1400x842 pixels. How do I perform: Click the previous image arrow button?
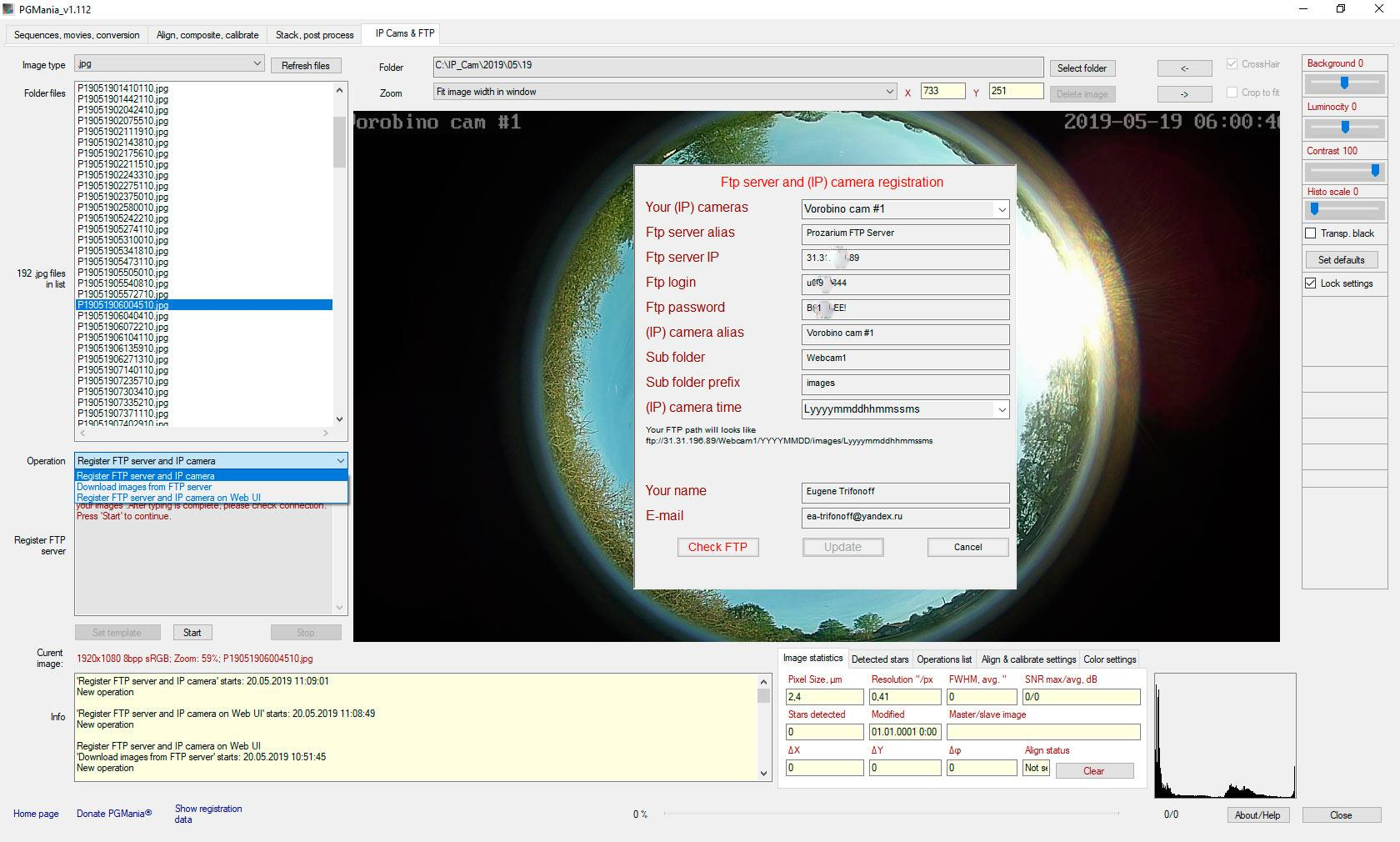click(1184, 68)
